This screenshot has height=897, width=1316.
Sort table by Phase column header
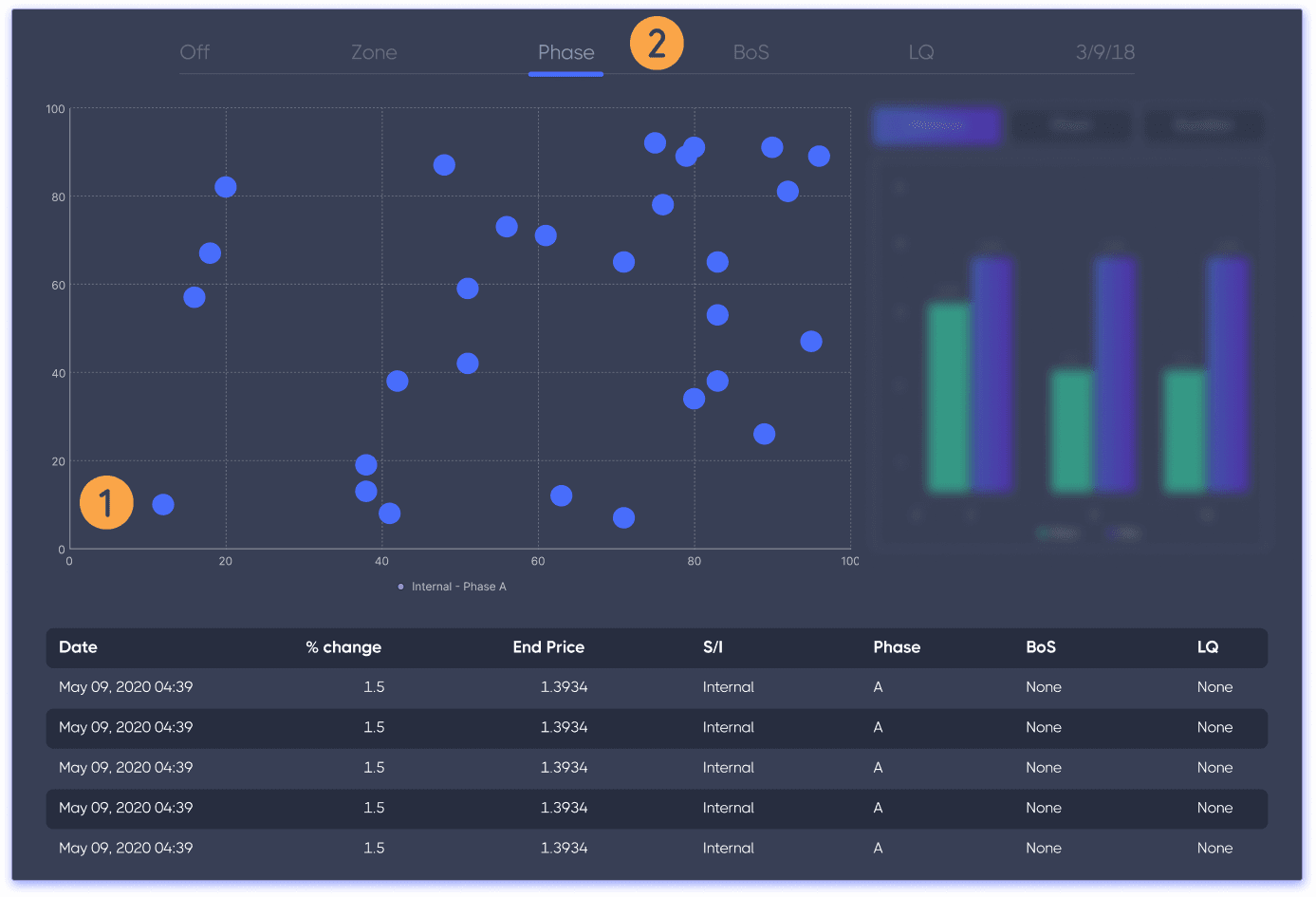coord(897,647)
